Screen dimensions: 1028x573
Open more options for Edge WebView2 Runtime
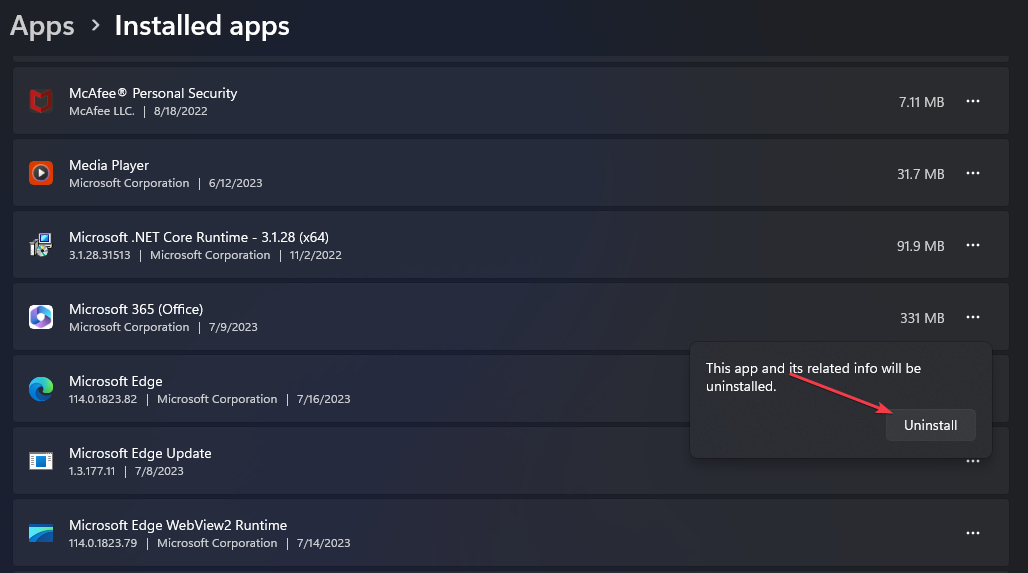[x=973, y=533]
